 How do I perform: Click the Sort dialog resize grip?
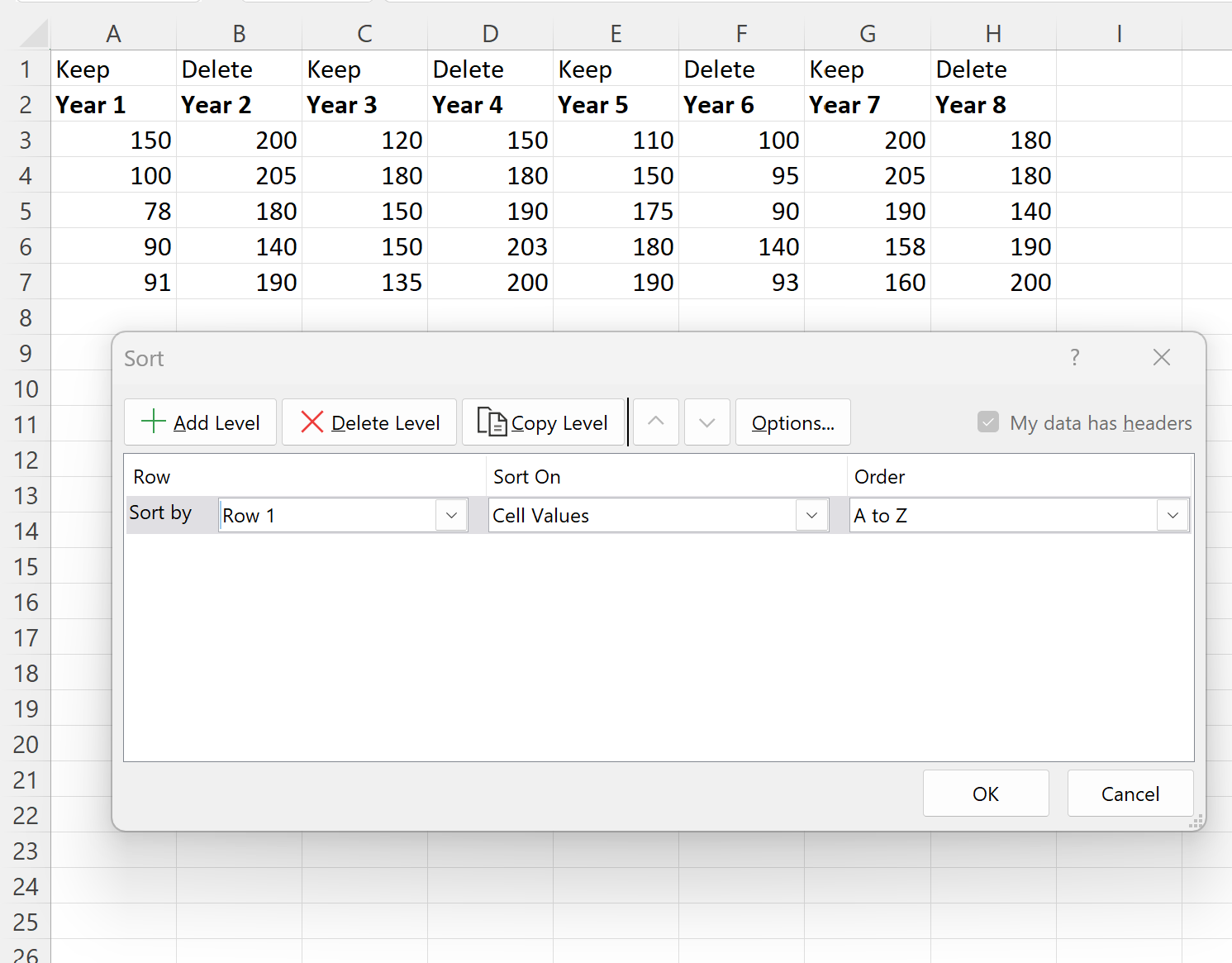pyautogui.click(x=1195, y=822)
